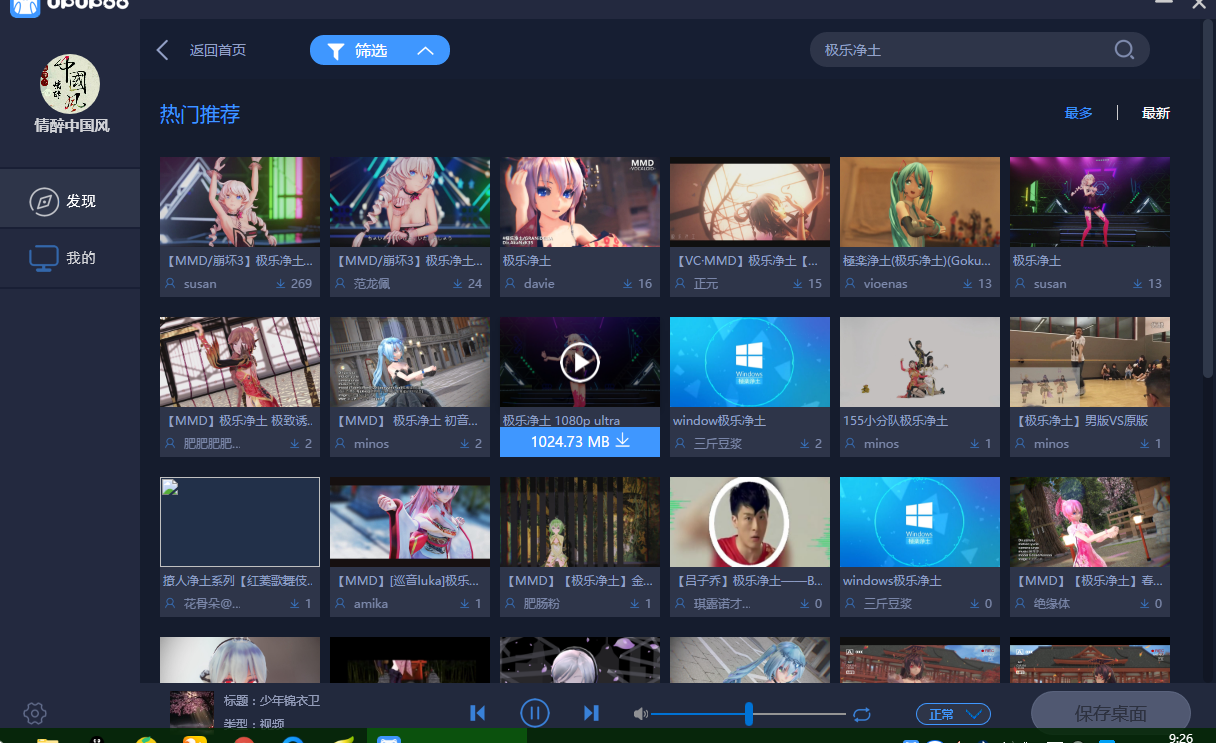The width and height of the screenshot is (1216, 743).
Task: Open the 155小分队极乐净土 thumbnail
Action: pyautogui.click(x=920, y=362)
